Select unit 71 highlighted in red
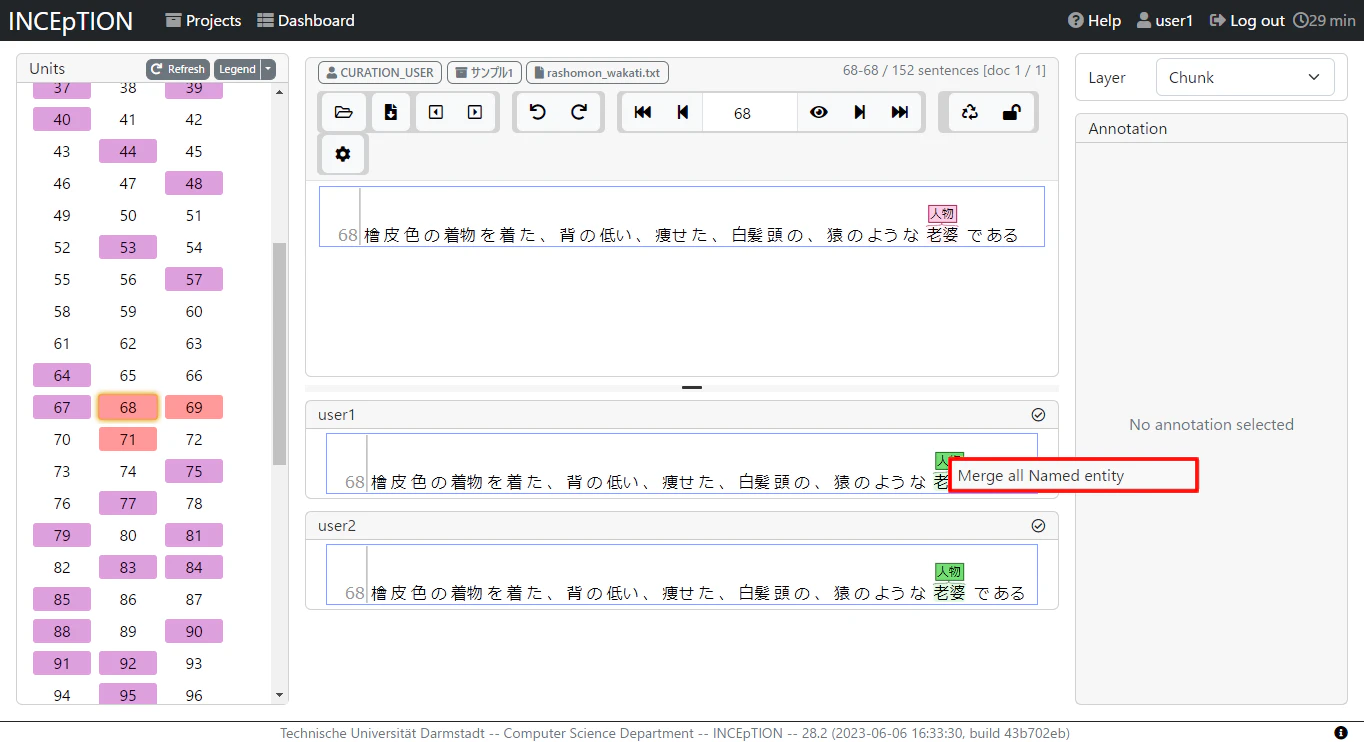Image resolution: width=1364 pixels, height=742 pixels. tap(128, 439)
